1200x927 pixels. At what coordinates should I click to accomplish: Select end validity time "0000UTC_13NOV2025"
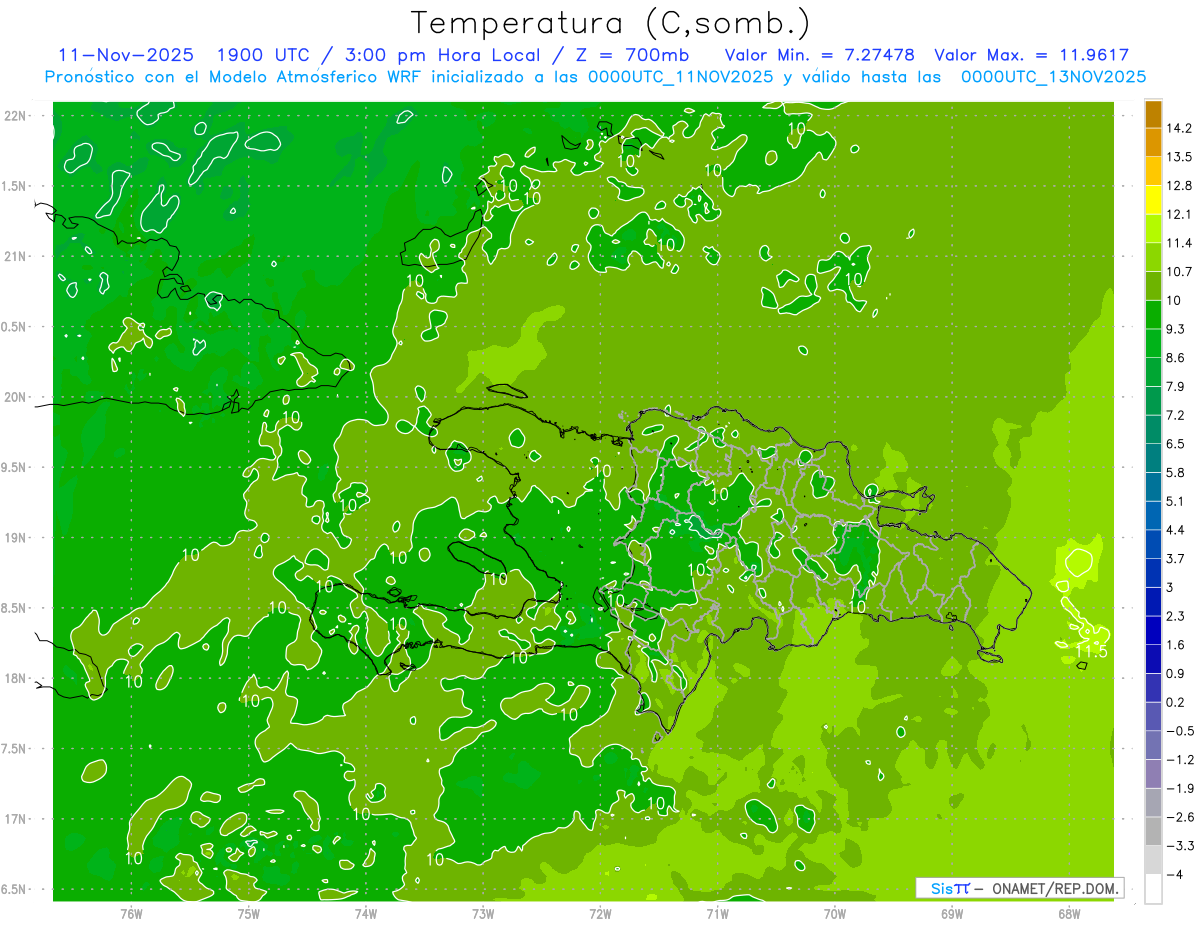(1053, 77)
